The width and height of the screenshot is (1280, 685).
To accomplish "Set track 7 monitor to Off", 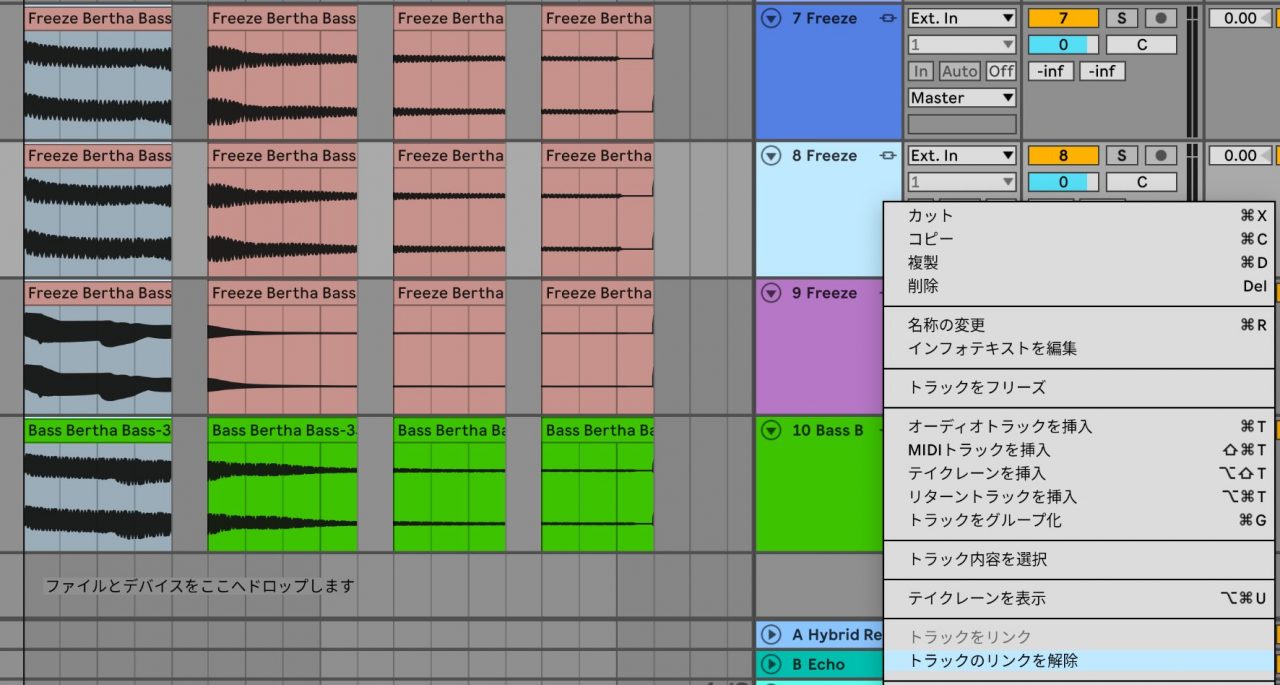I will point(1001,71).
